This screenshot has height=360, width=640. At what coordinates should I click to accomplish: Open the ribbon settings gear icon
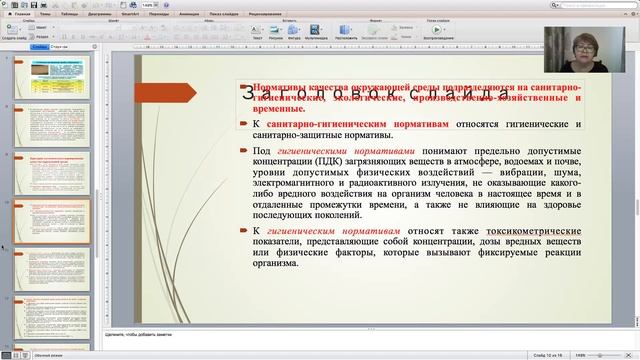click(x=633, y=14)
